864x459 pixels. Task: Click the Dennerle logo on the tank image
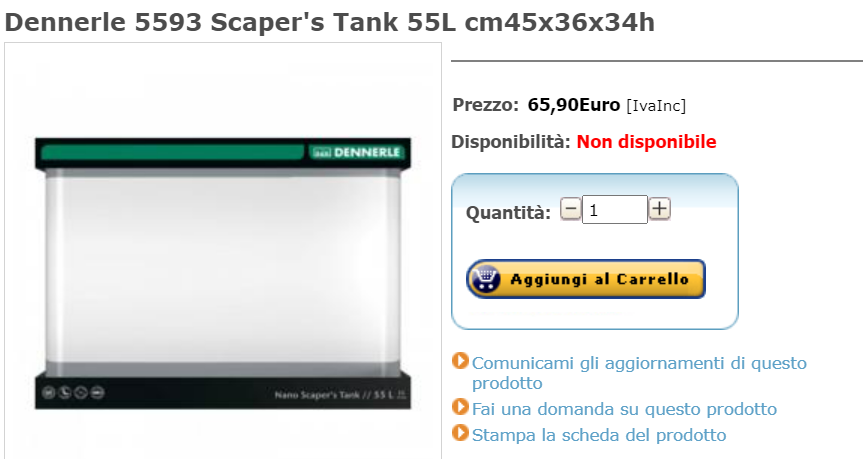coord(356,153)
